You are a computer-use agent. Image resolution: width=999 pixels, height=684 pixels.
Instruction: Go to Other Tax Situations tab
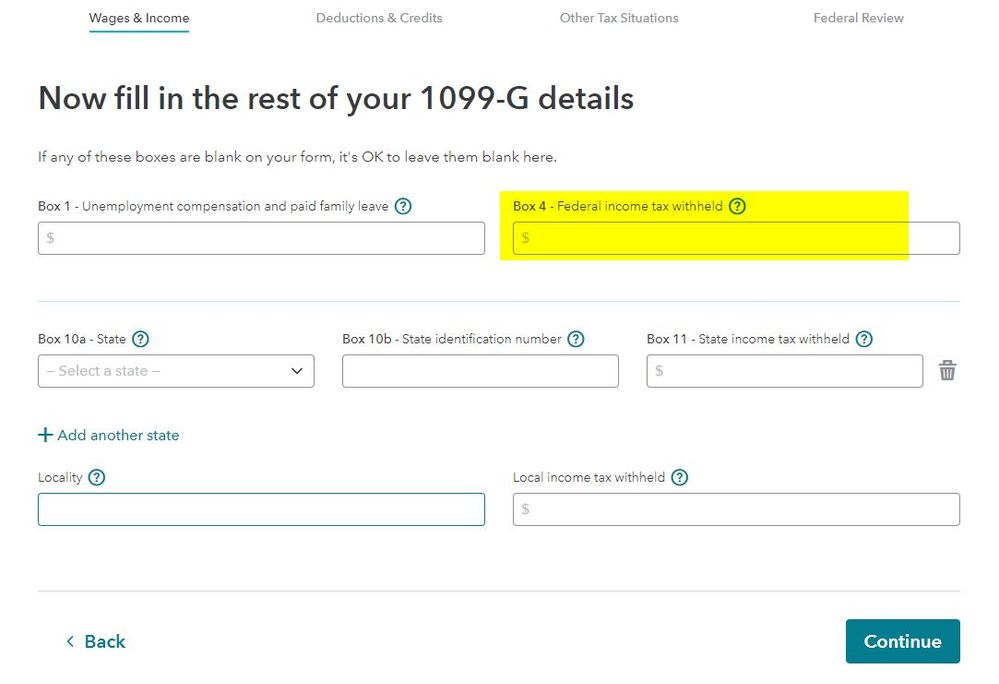click(x=619, y=18)
